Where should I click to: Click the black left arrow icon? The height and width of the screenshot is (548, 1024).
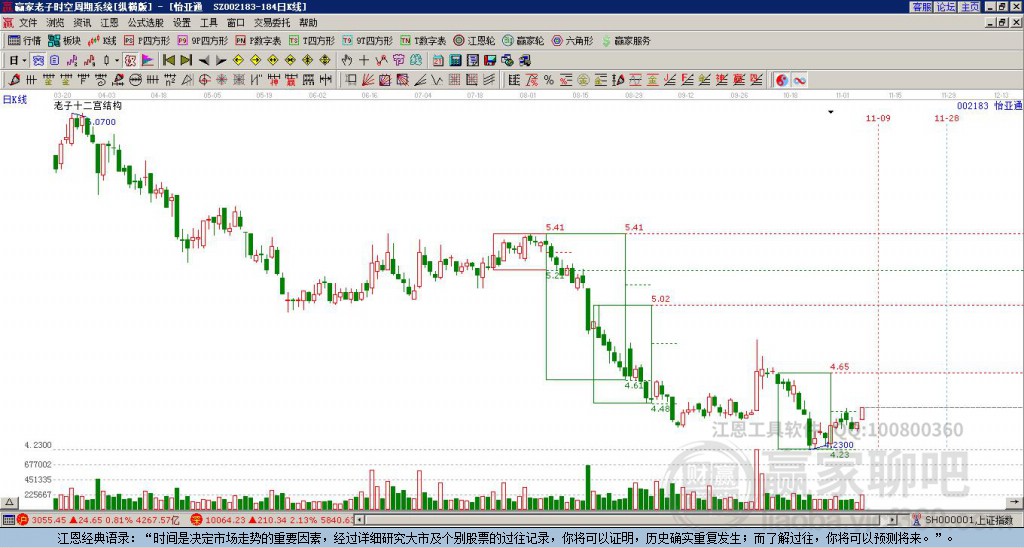tap(204, 61)
